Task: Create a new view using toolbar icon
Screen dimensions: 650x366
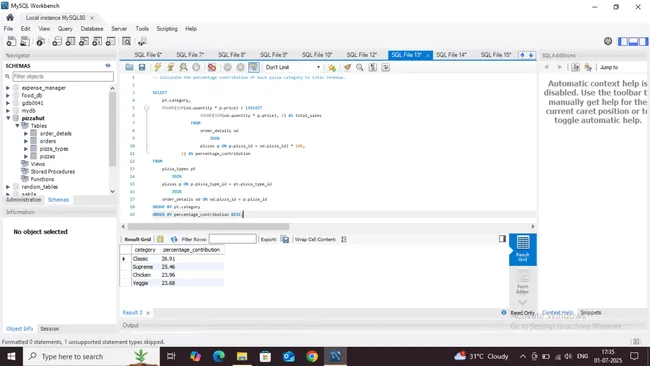Action: tap(84, 41)
